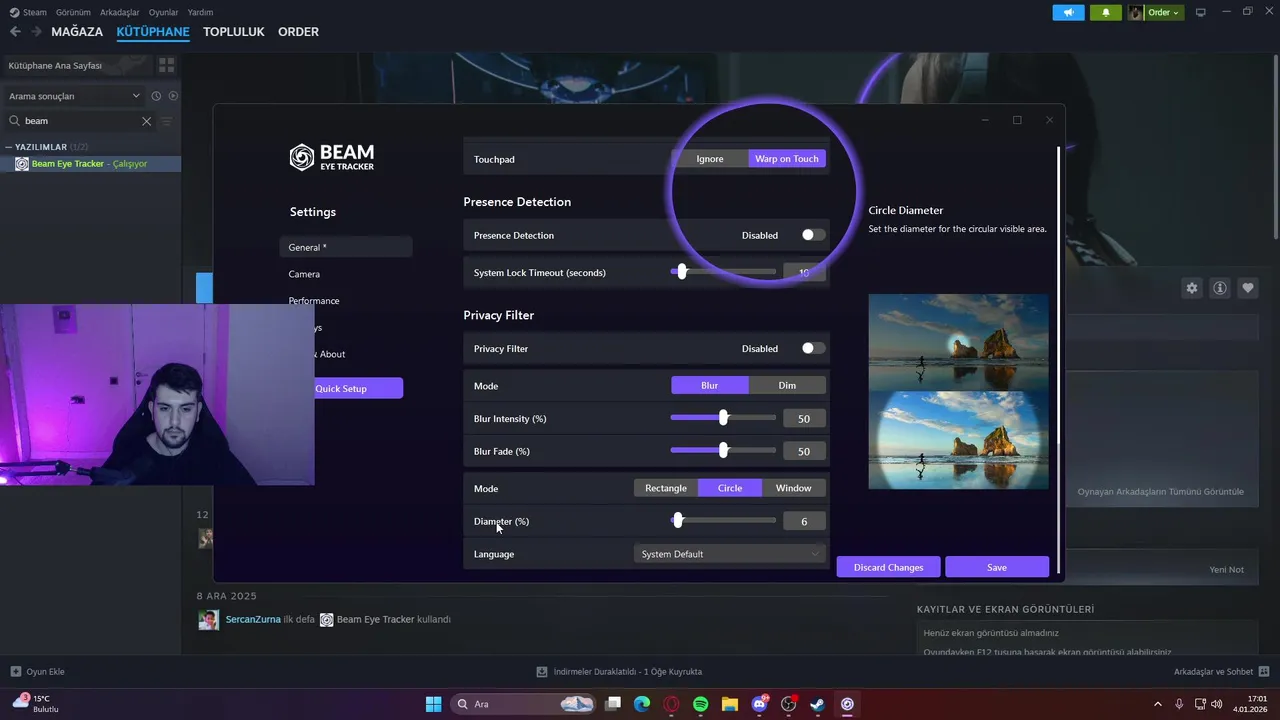1280x720 pixels.
Task: Click the Steam announcements megaphone button
Action: pos(1068,12)
